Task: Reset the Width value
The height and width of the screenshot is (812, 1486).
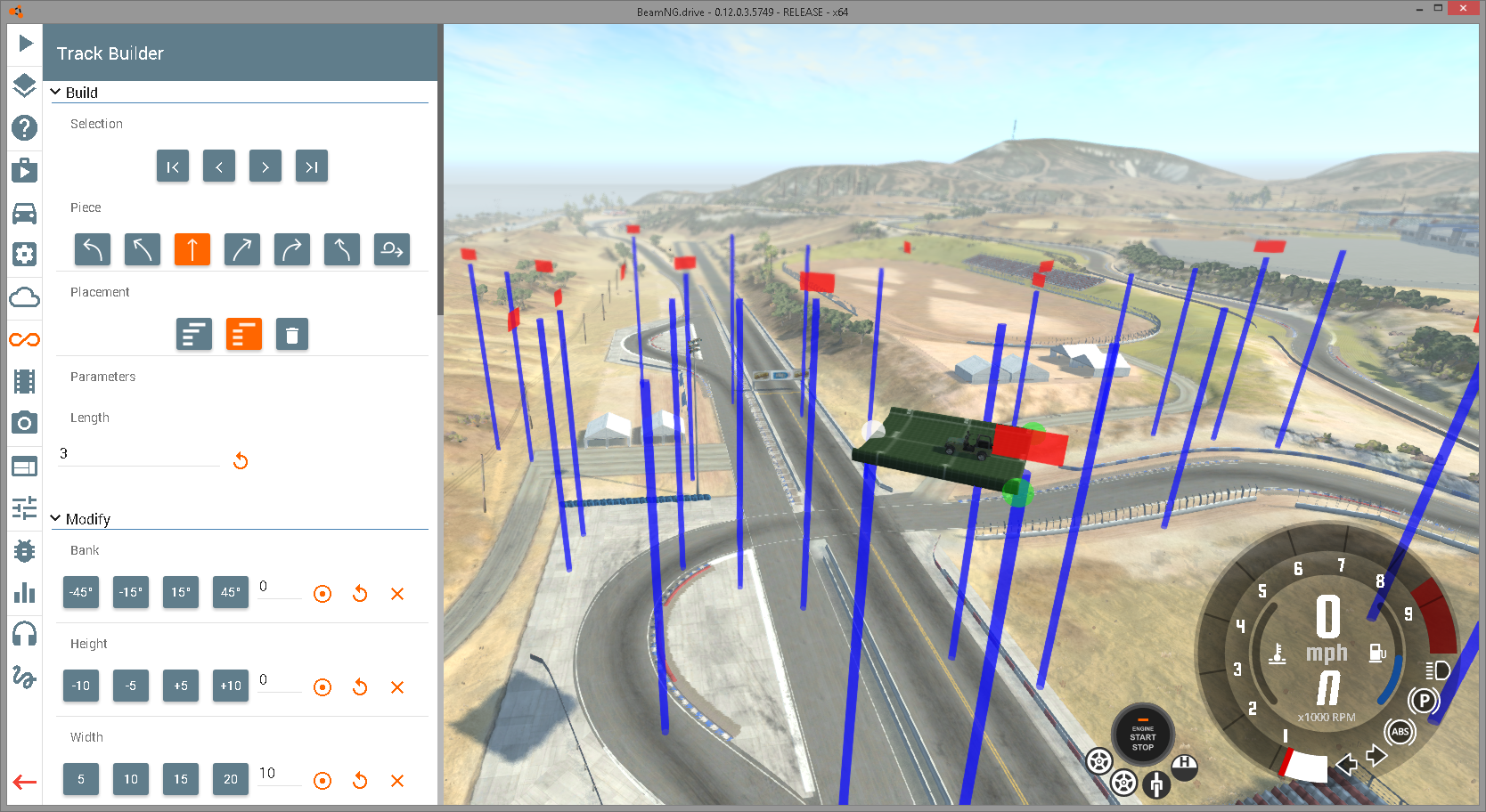Action: (360, 781)
